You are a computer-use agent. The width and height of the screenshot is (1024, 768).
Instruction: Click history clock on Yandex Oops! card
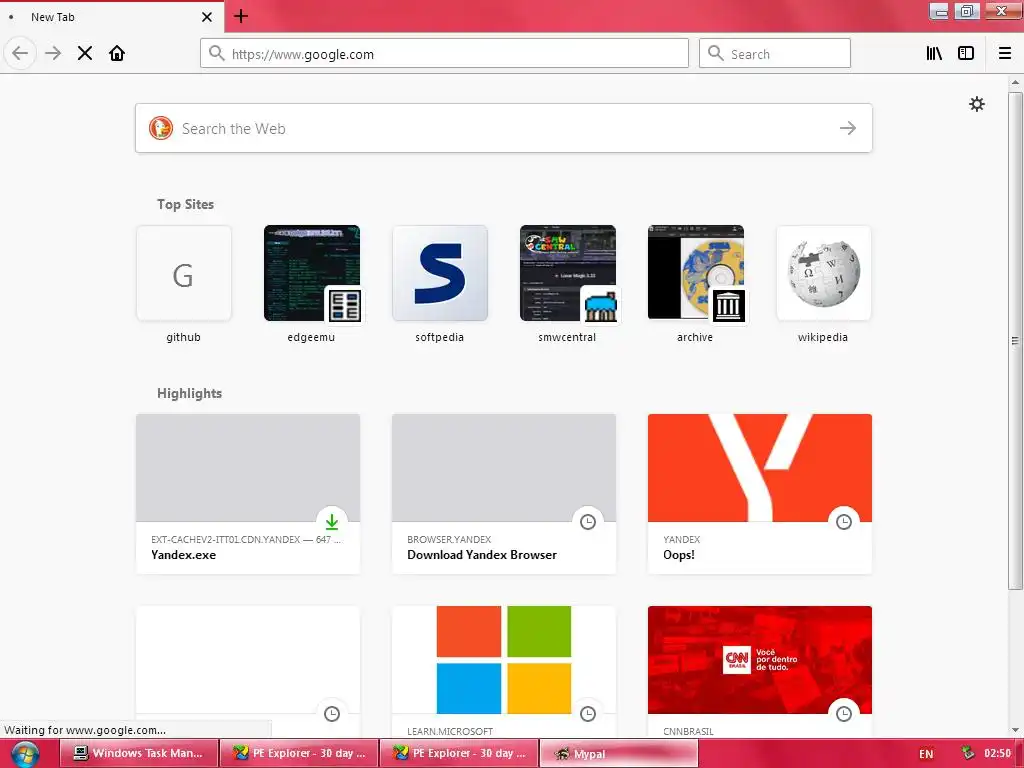coord(844,522)
